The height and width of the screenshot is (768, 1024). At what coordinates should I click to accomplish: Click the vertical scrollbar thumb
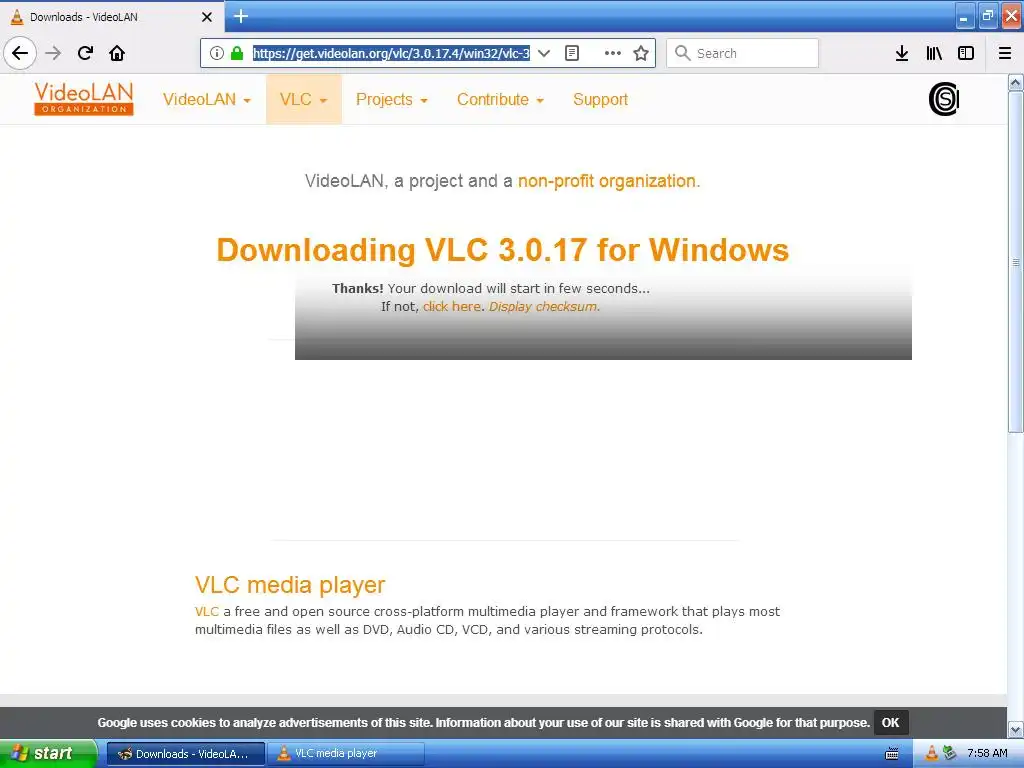1015,262
